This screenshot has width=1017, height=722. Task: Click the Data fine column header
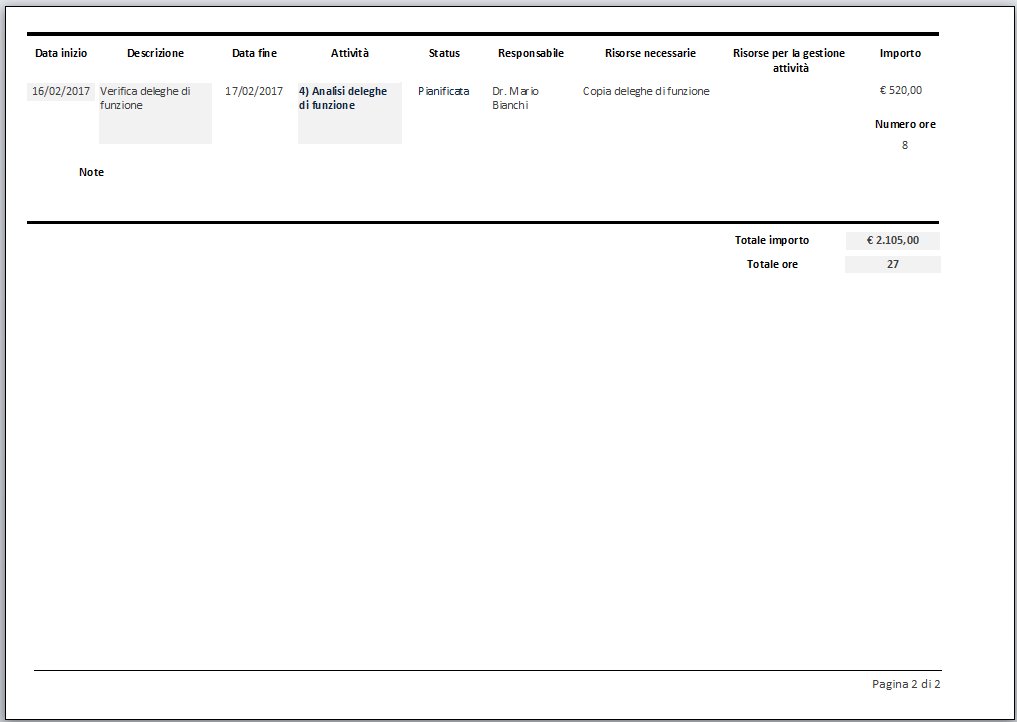click(254, 53)
